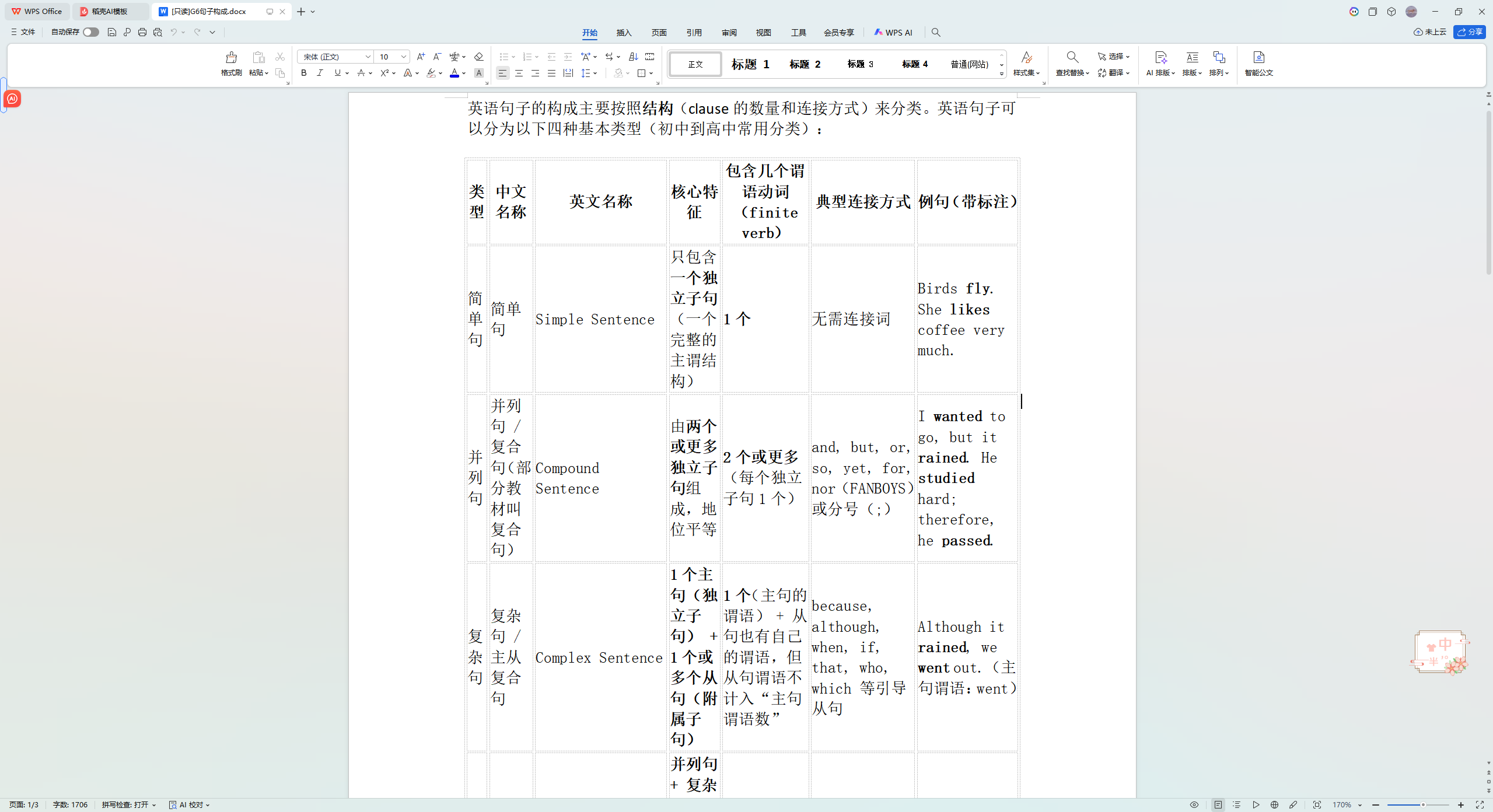Screen dimensions: 1493x812
Task: Click the distributed alignment icon
Action: (x=568, y=73)
